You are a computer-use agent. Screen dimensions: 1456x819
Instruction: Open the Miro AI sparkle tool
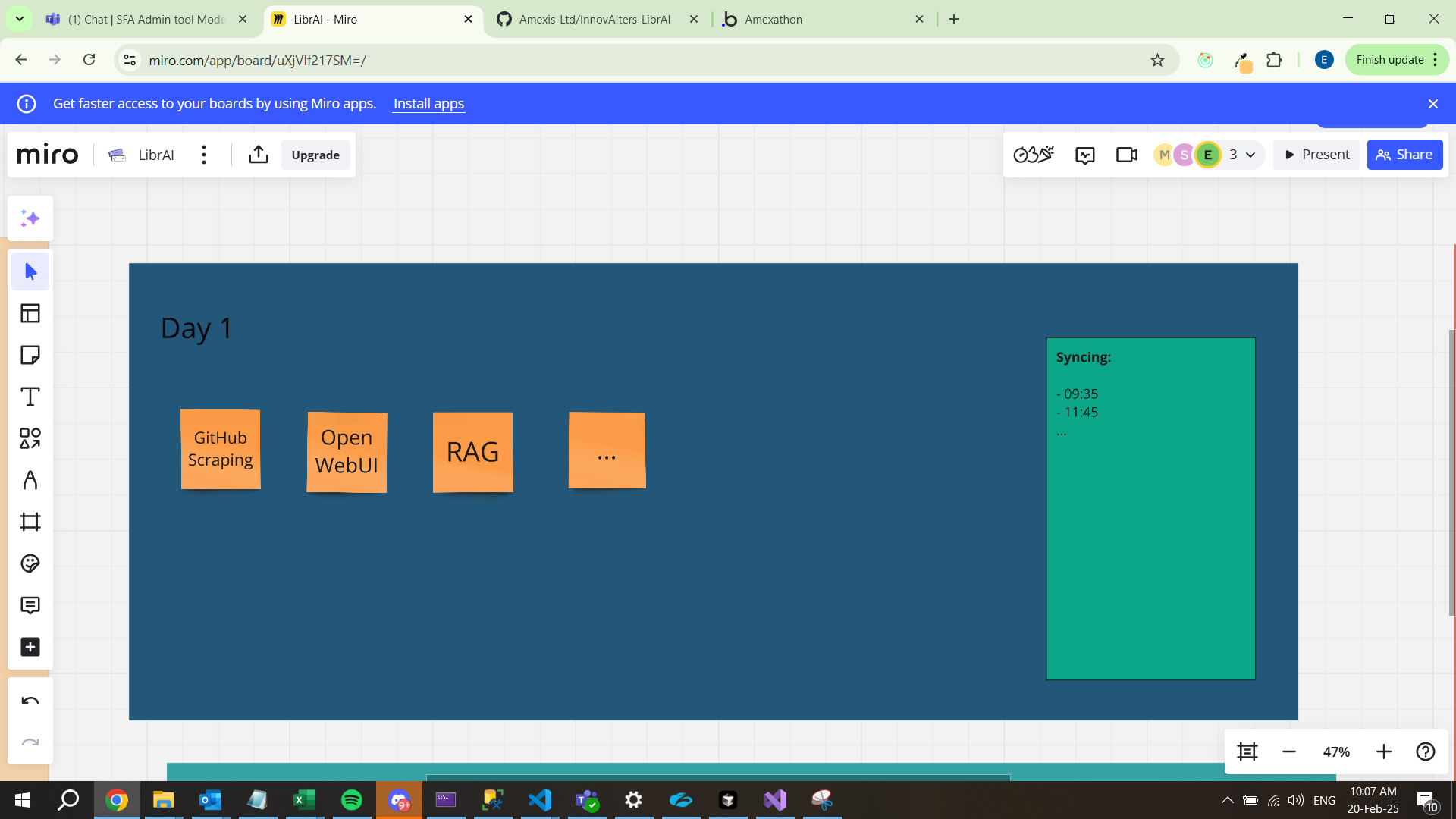tap(30, 219)
